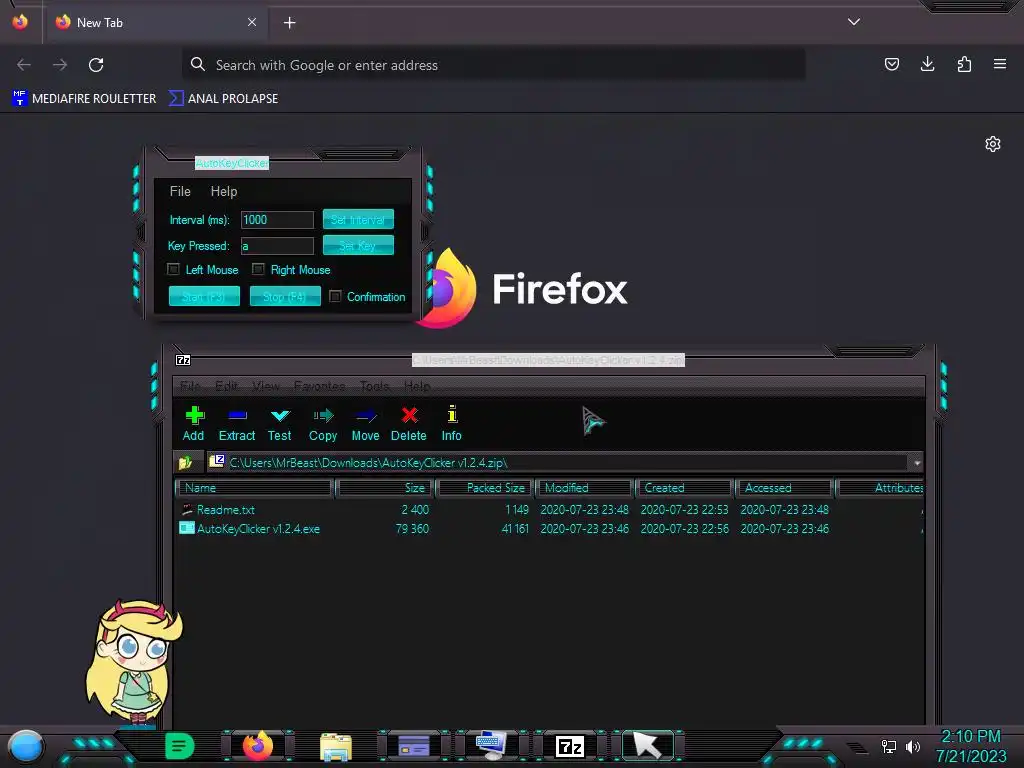Open green chat app on taskbar

click(179, 746)
